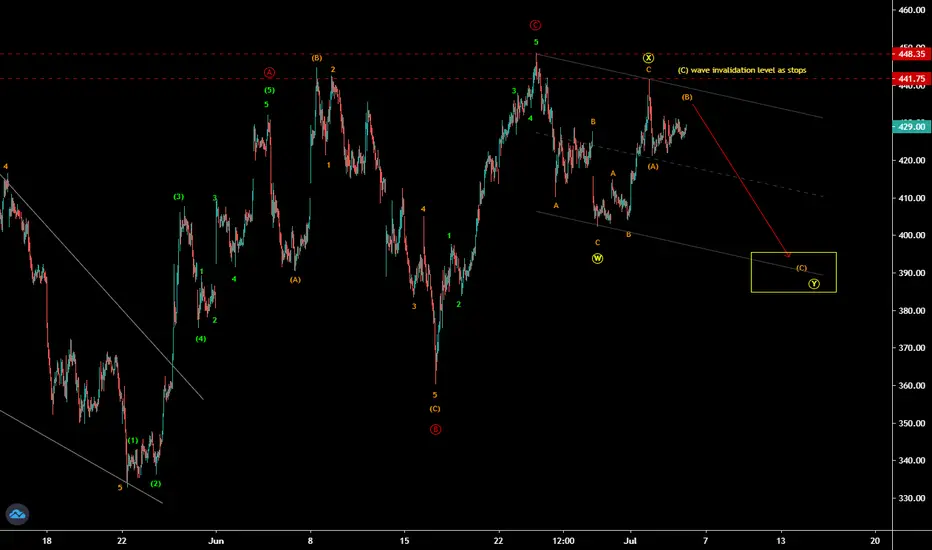Screen dimensions: 932x550
Task: Select the yellow circled W wave label
Action: tap(597, 259)
